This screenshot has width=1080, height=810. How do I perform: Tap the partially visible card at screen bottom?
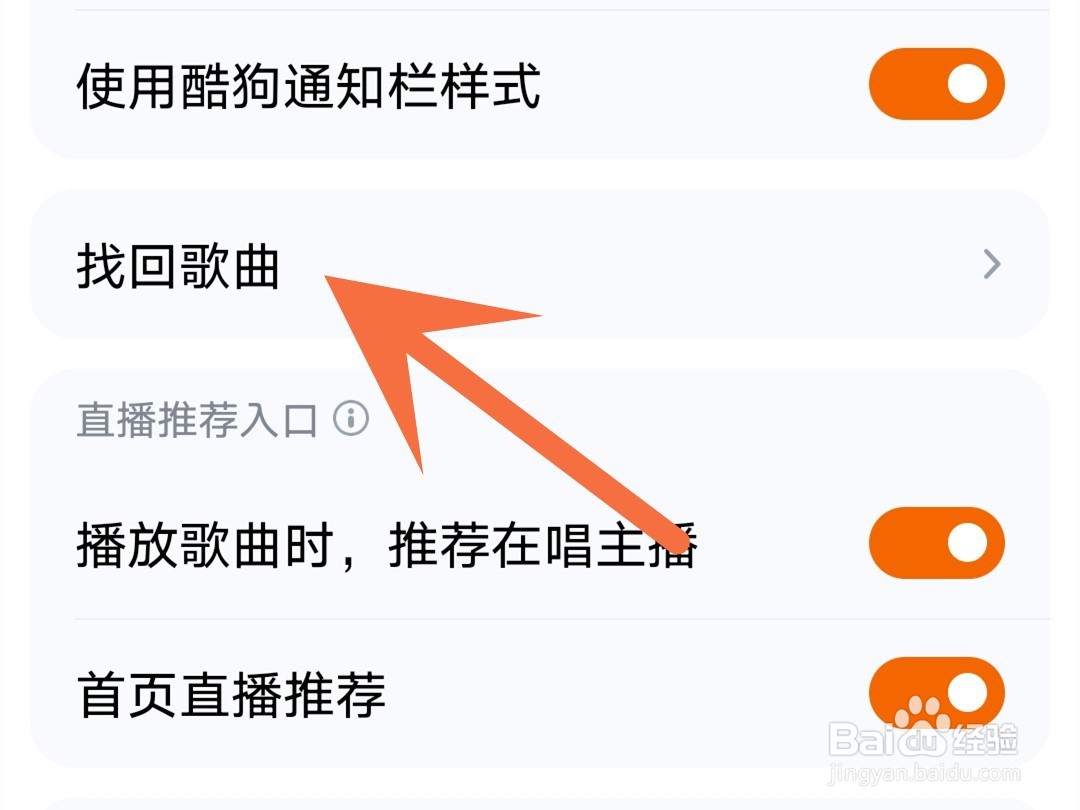[x=540, y=804]
